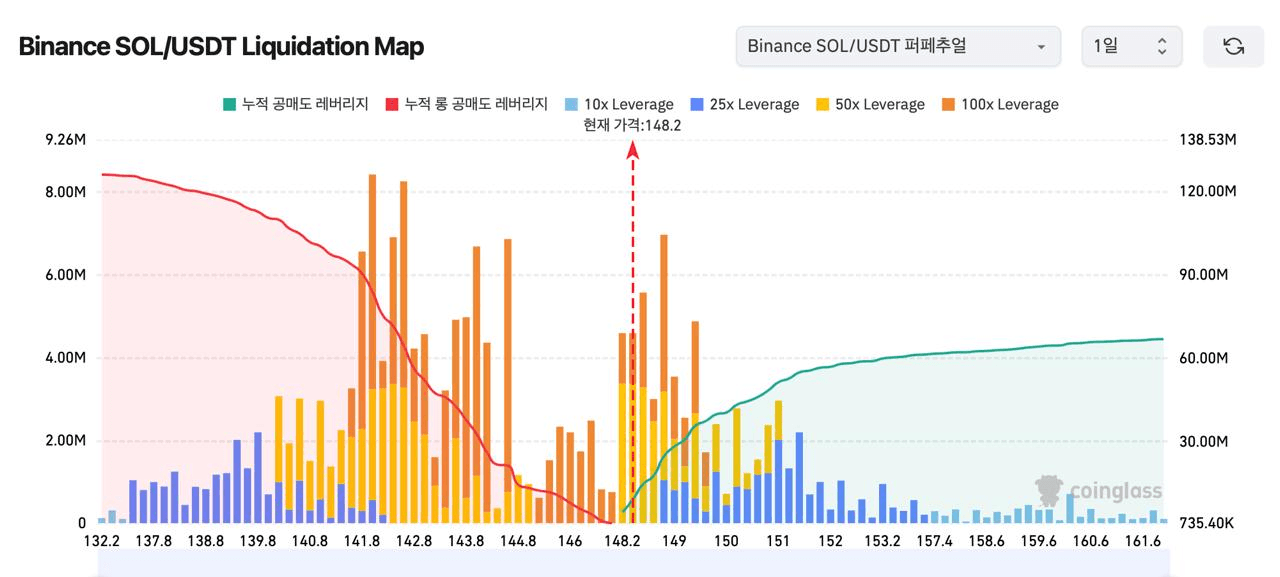Toggle the 10x Leverage legend series
Screen dimensions: 1280x577
point(619,104)
